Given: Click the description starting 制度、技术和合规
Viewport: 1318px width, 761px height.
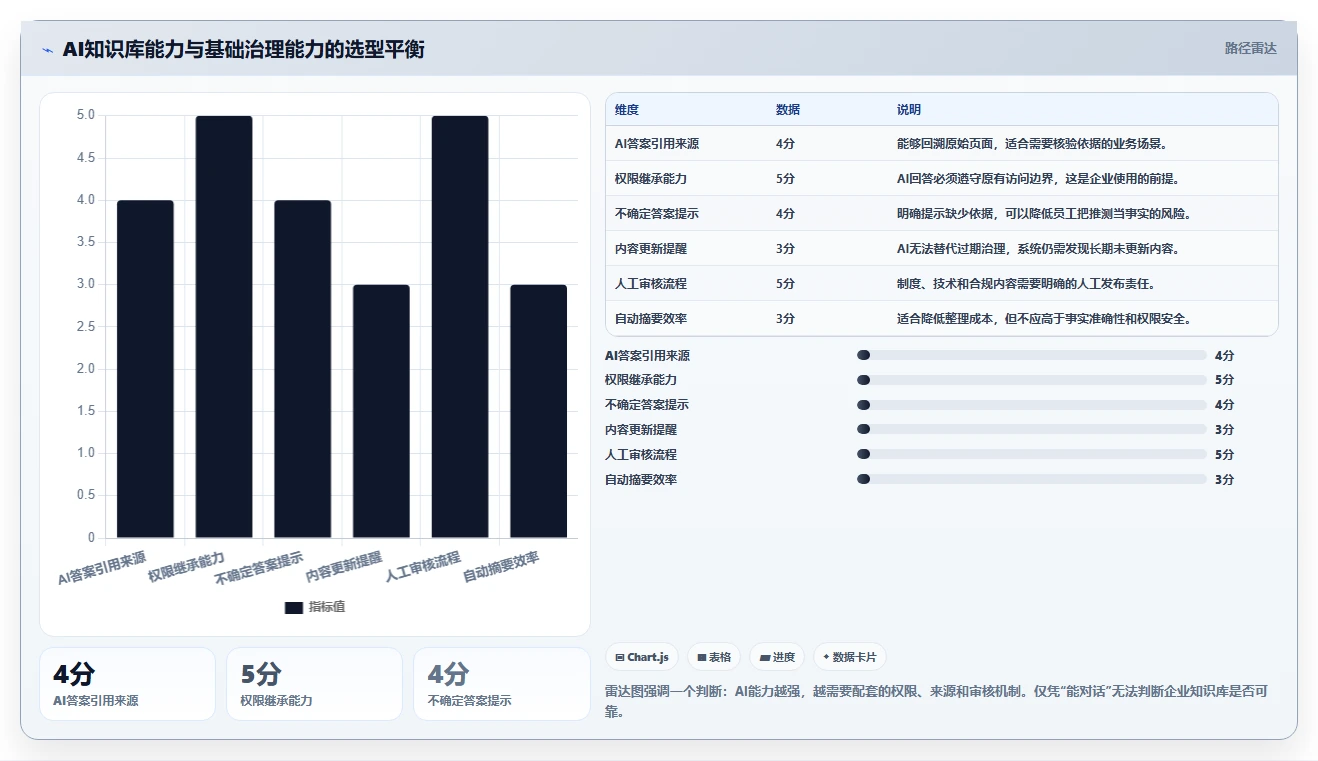Looking at the screenshot, I should point(1027,284).
